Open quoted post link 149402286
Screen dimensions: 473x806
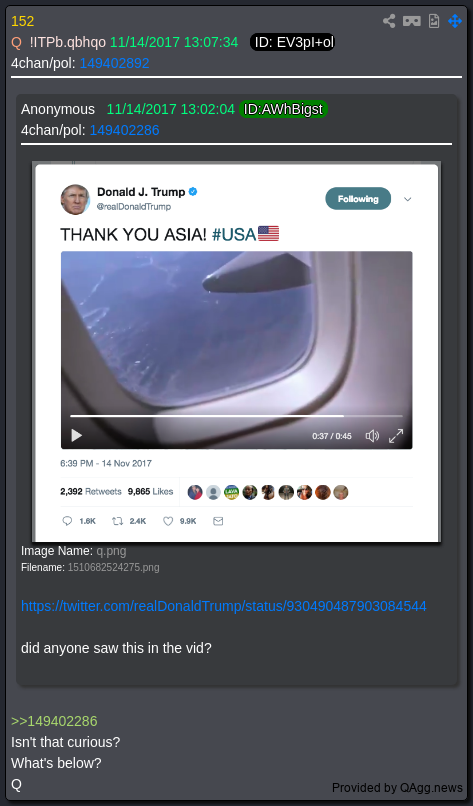pos(124,130)
